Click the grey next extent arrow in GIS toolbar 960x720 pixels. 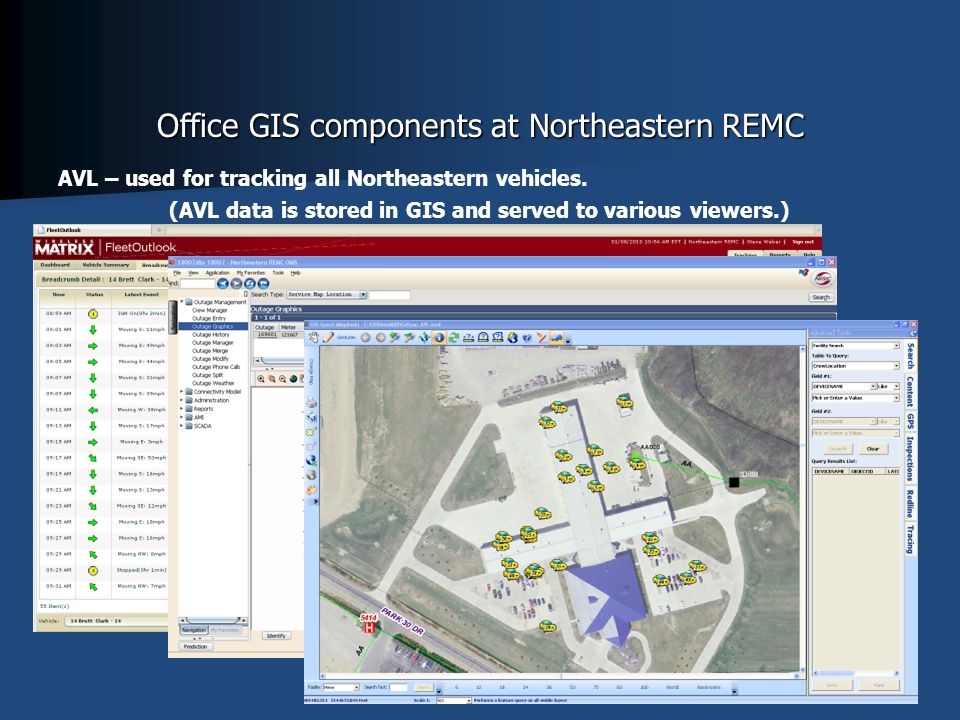[x=380, y=337]
